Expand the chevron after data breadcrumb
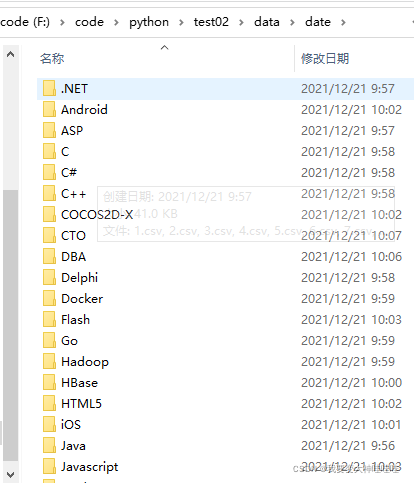414x483 pixels. [292, 23]
